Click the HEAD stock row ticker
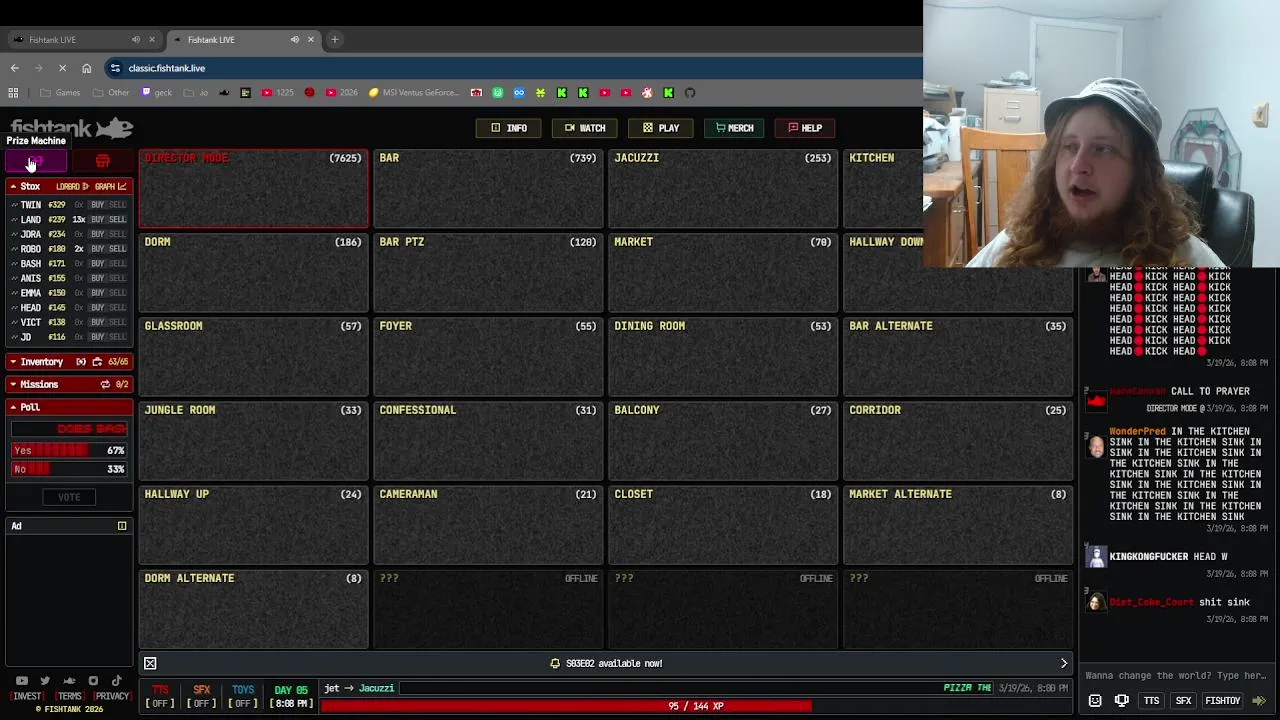The width and height of the screenshot is (1280, 720). (31, 308)
